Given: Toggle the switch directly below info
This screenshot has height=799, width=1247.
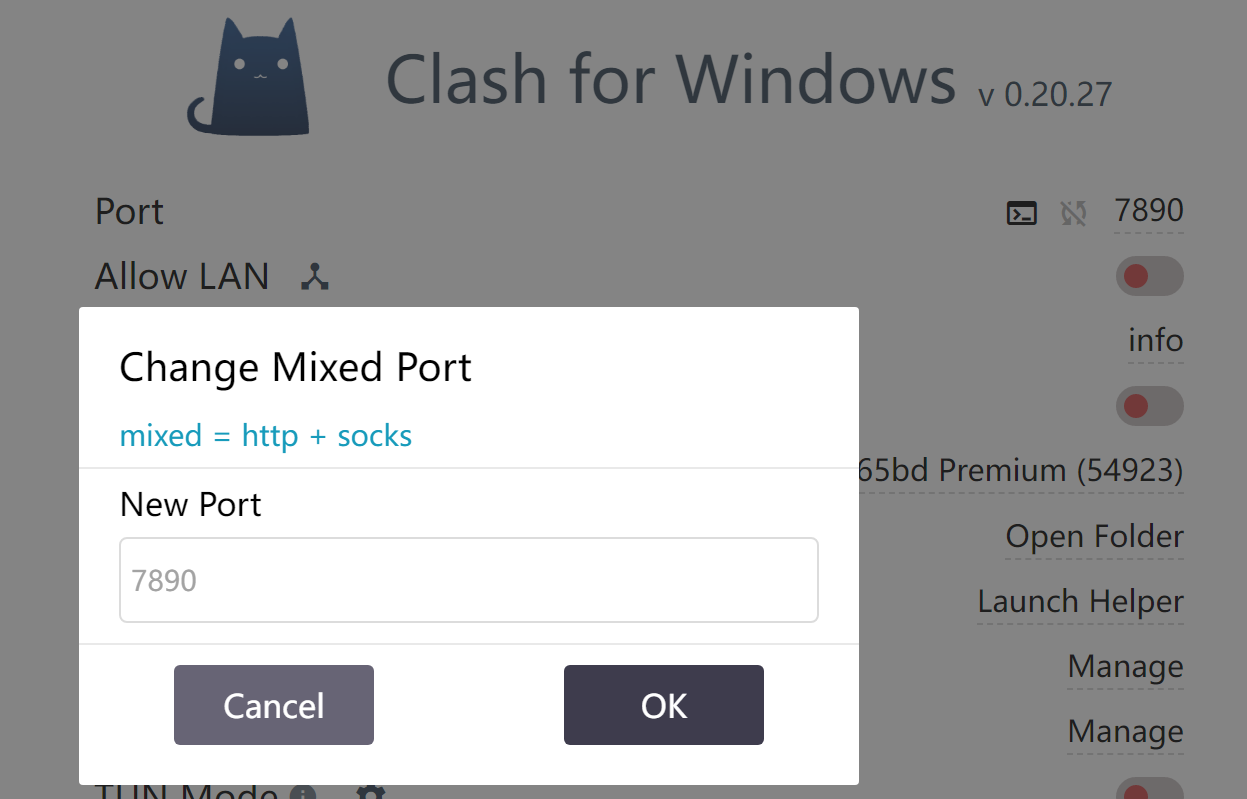Looking at the screenshot, I should [x=1149, y=406].
